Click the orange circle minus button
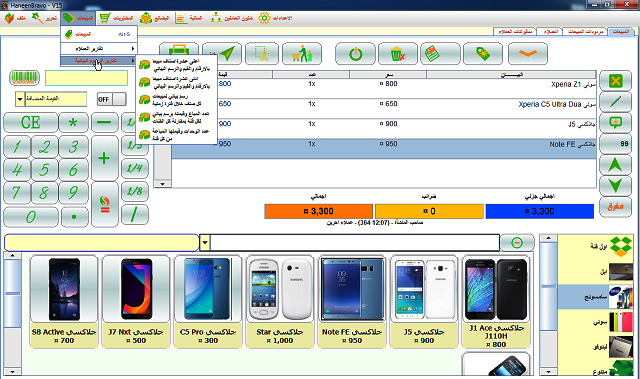 (x=517, y=243)
